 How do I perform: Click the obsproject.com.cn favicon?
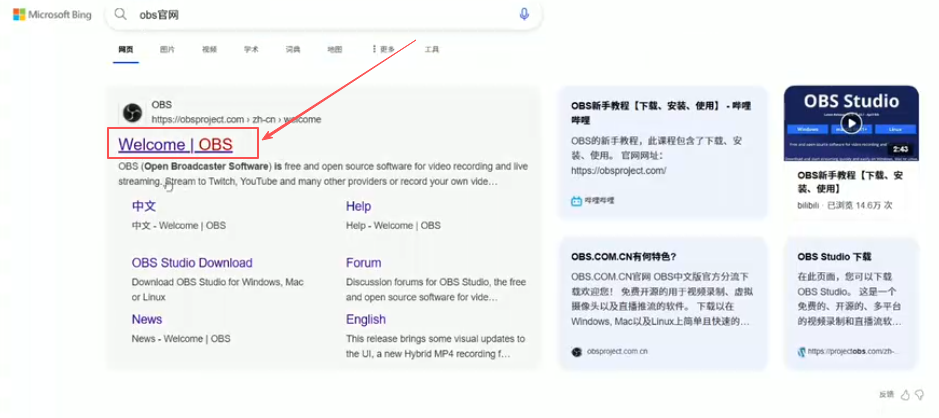coord(576,352)
